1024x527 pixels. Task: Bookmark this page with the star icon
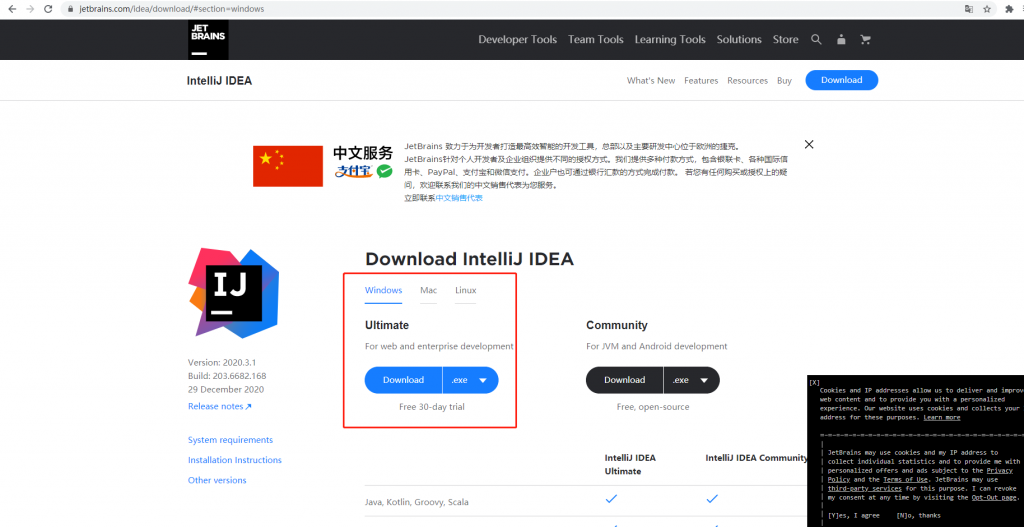[987, 9]
